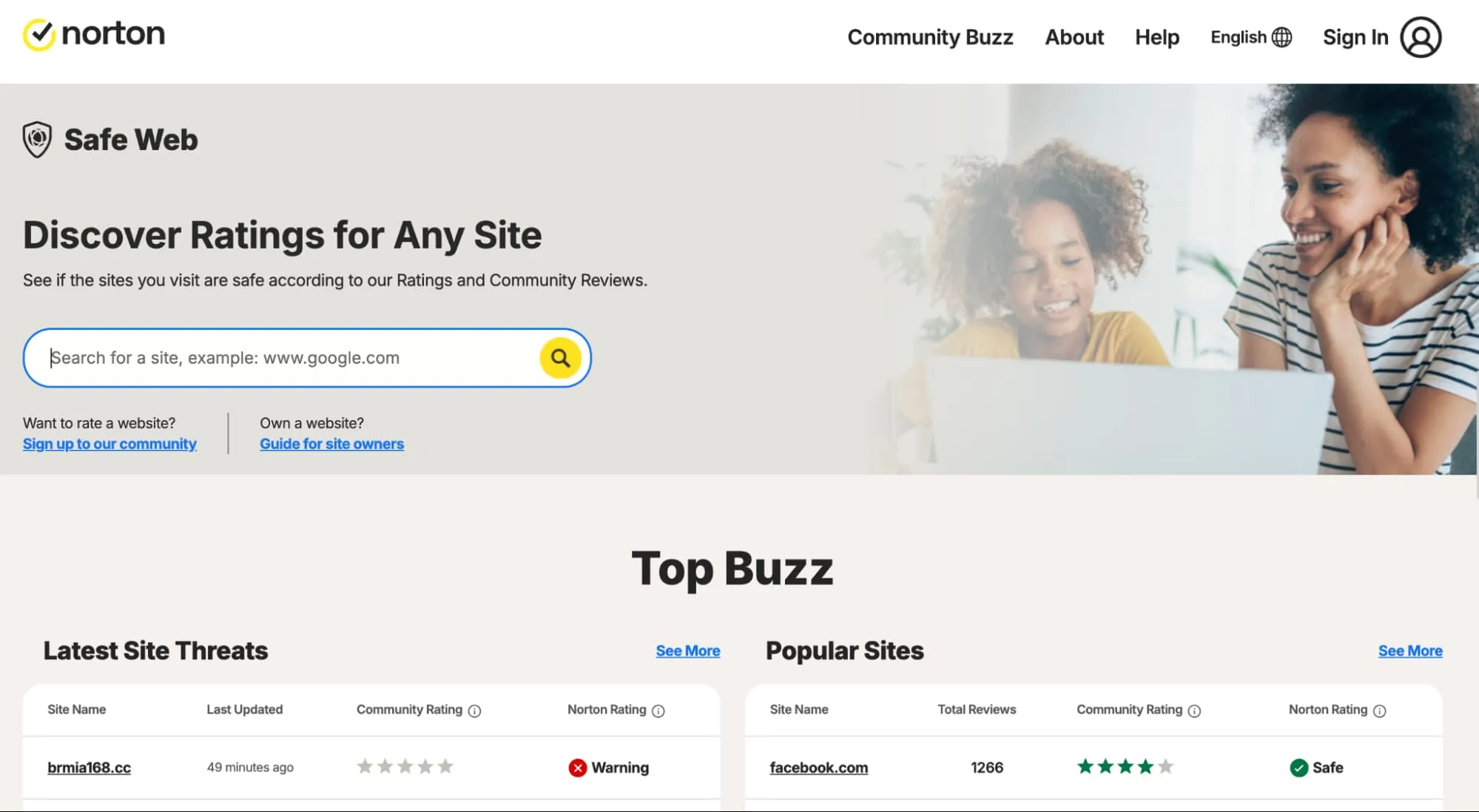This screenshot has width=1479, height=812.
Task: Open the Norton Rating info tooltip under Popular Sites
Action: (x=1381, y=710)
